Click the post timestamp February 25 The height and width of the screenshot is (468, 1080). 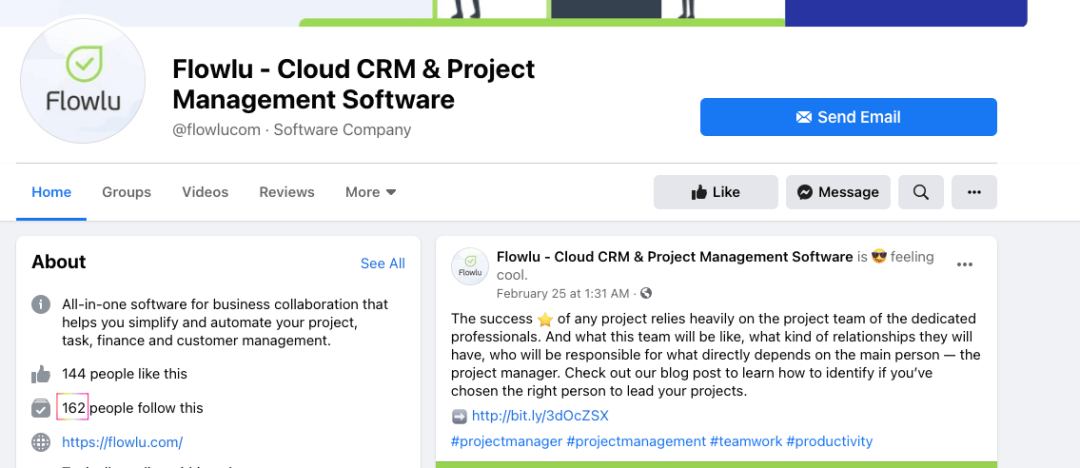(x=563, y=294)
